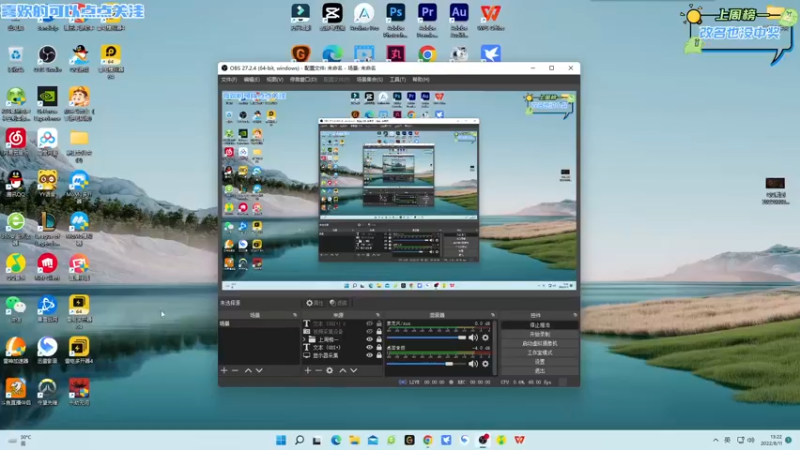Toggle visibility of the 文本 (GDI+) 2 source
Viewport: 800px width, 450px height.
point(369,323)
